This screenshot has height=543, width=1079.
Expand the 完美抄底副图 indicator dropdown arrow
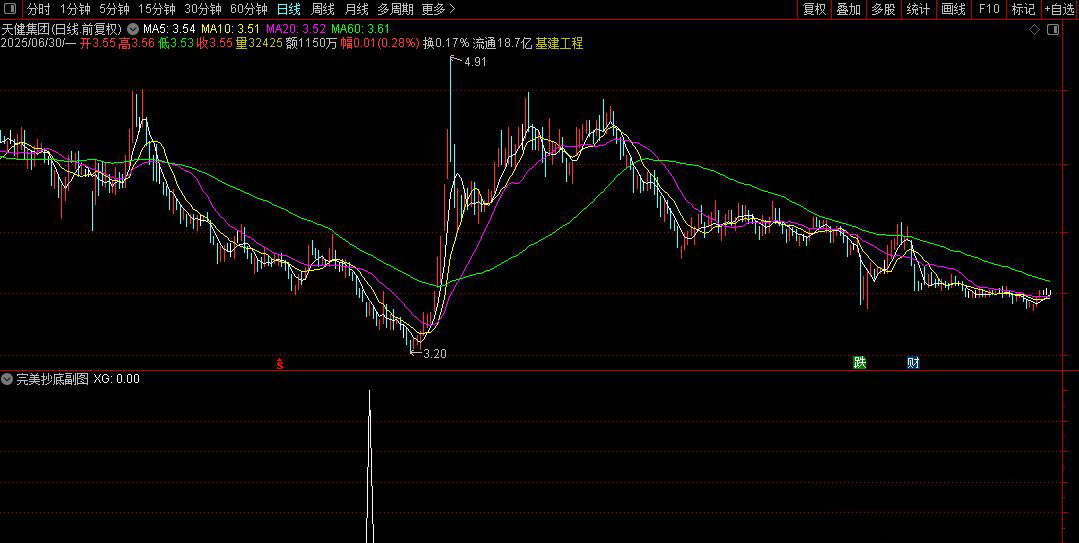click(7, 379)
